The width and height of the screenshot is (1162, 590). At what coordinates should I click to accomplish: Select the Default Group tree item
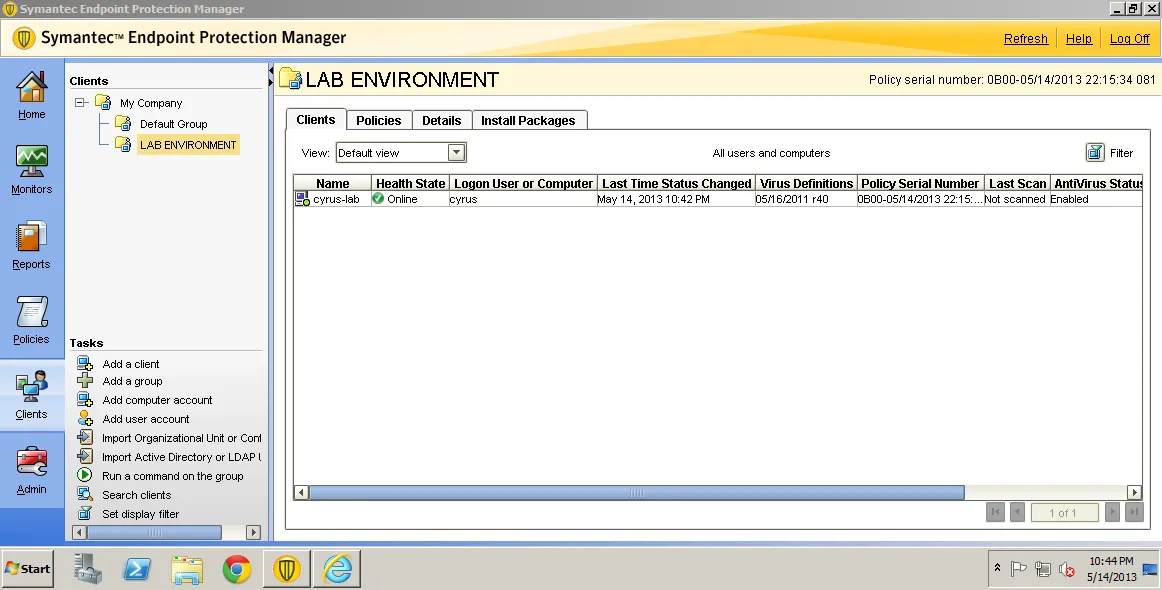click(x=173, y=124)
